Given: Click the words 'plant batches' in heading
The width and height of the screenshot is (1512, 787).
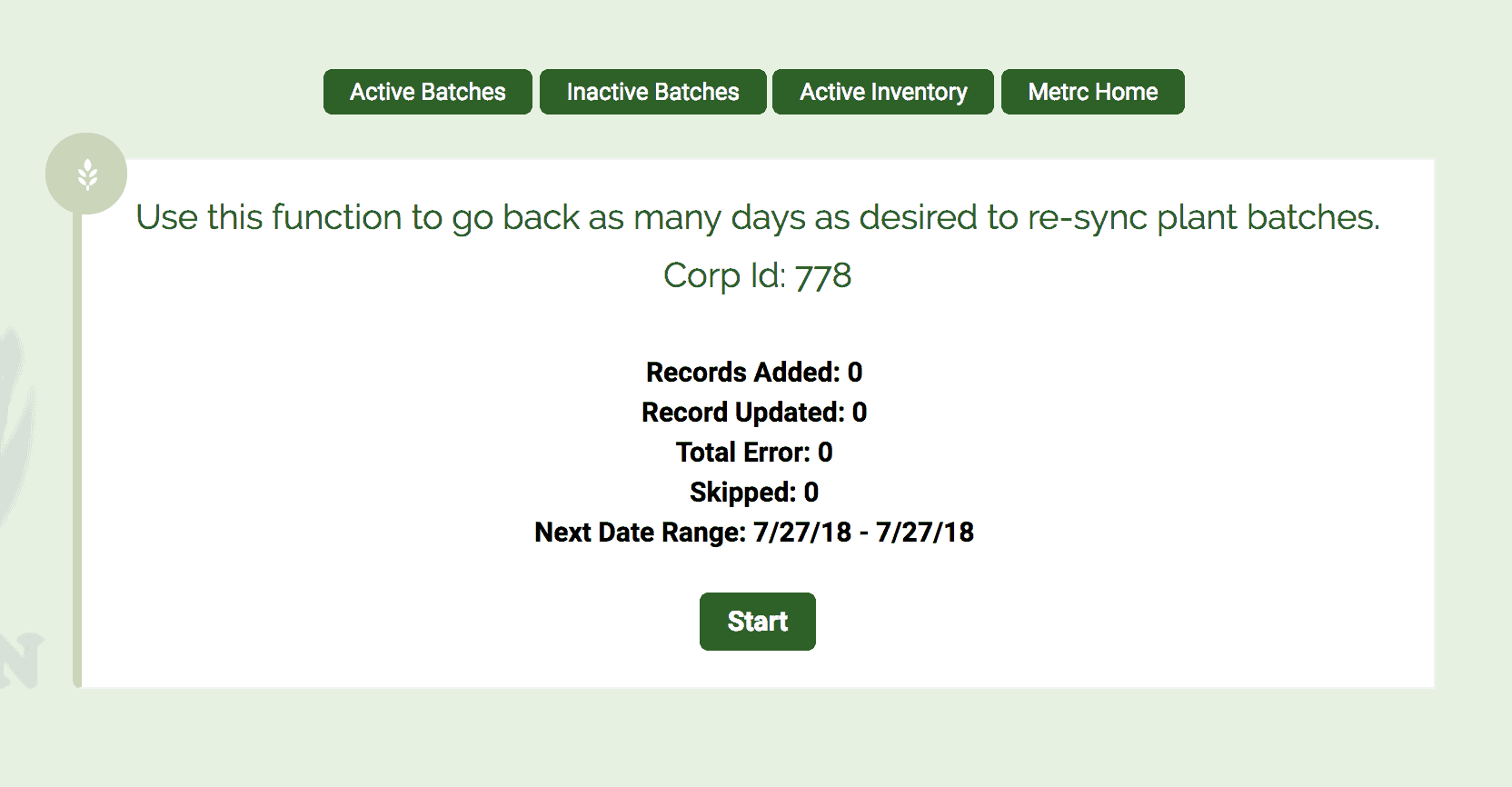Looking at the screenshot, I should [1268, 217].
